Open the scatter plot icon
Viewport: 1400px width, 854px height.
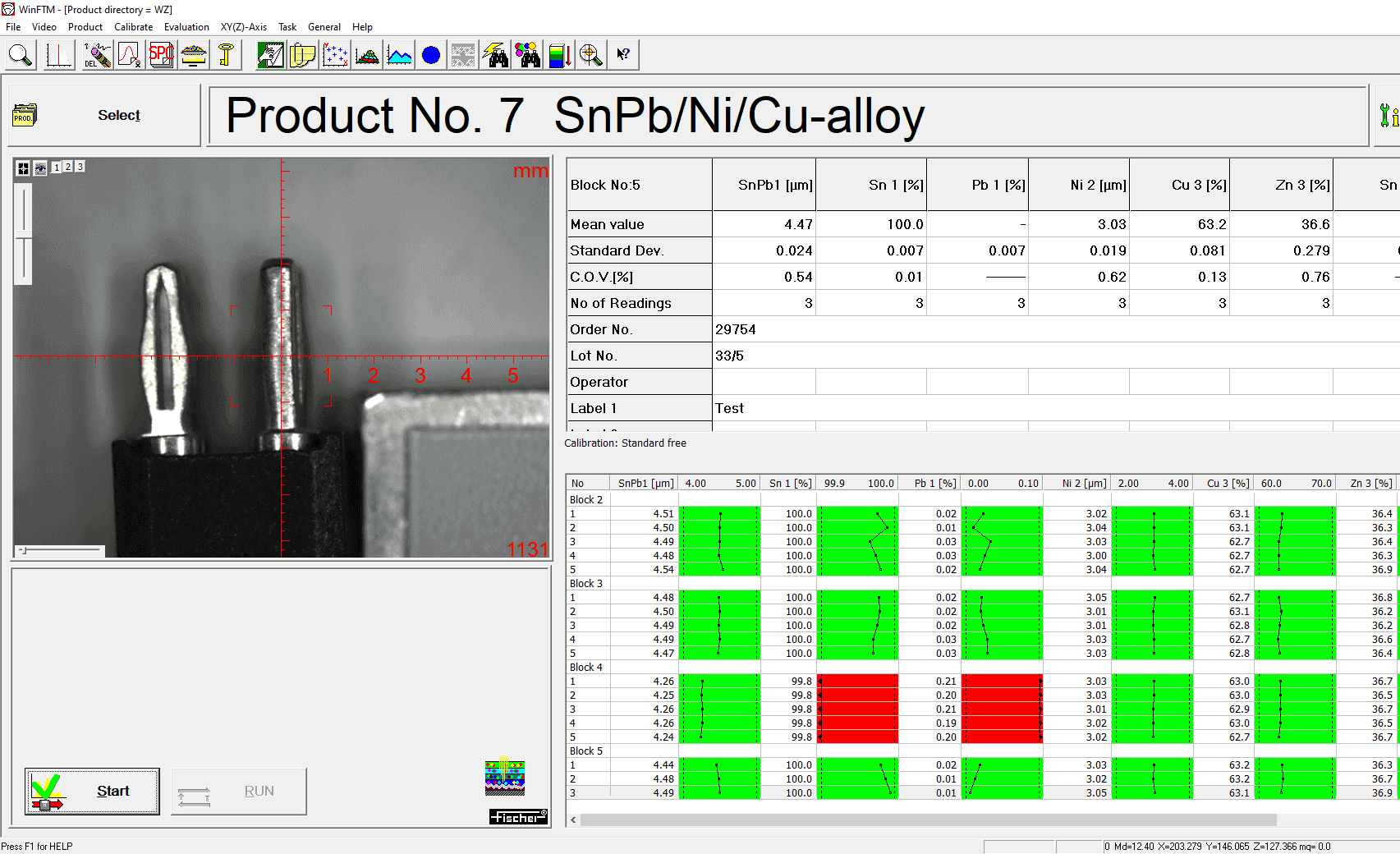click(x=335, y=54)
